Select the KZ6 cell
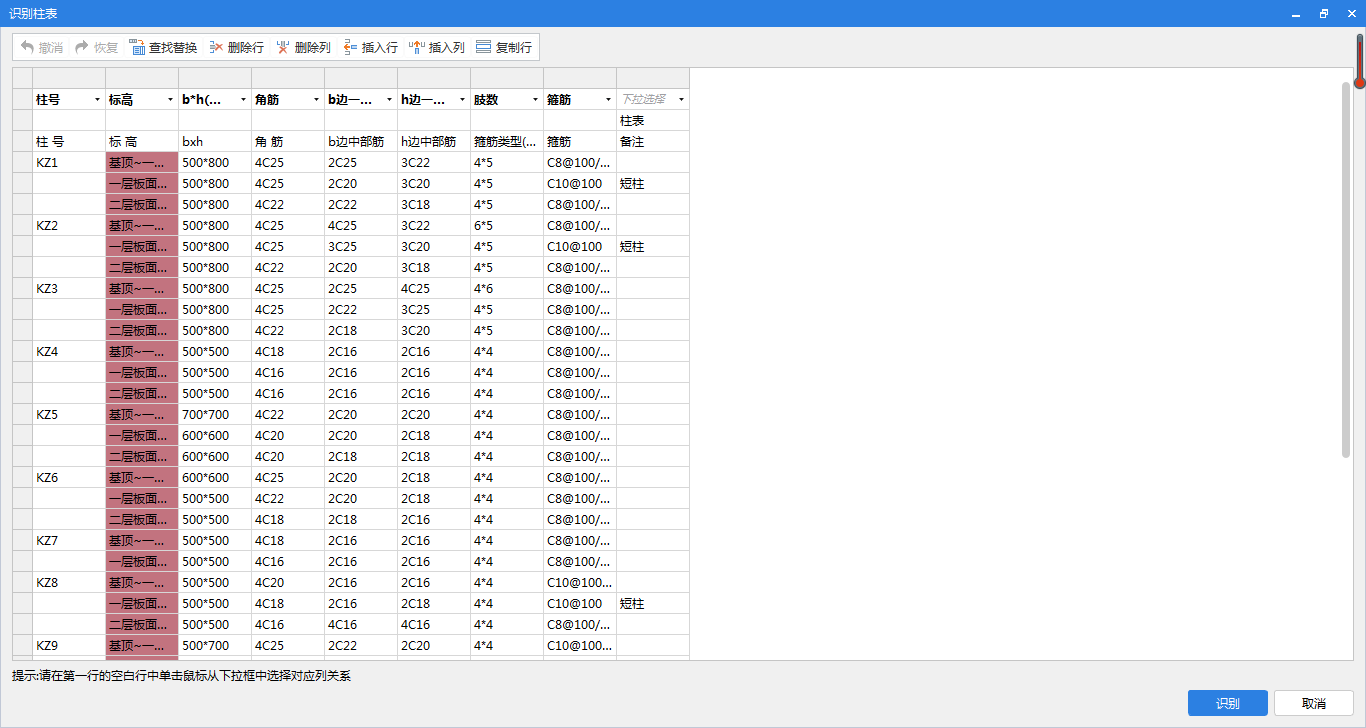The height and width of the screenshot is (728, 1366). [69, 477]
